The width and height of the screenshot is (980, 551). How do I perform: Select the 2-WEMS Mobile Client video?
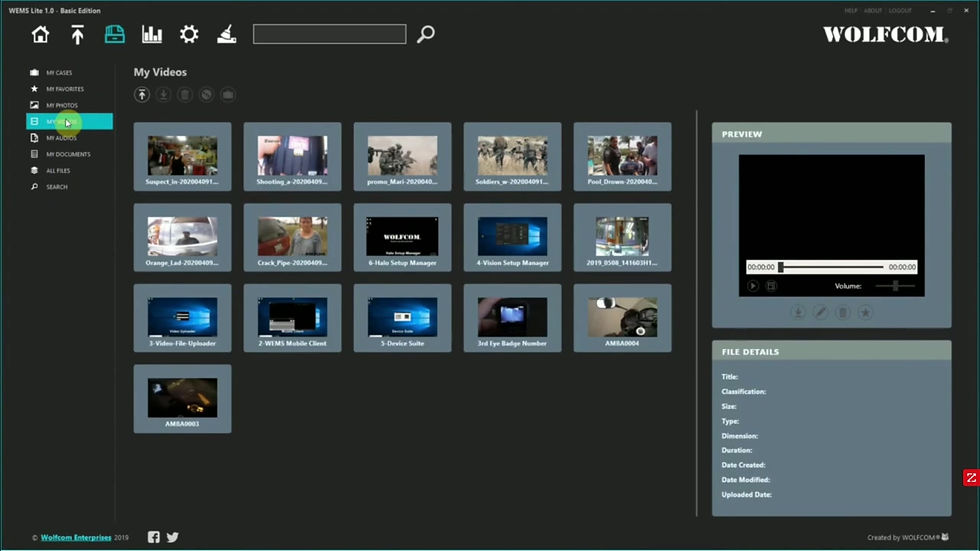tap(292, 318)
